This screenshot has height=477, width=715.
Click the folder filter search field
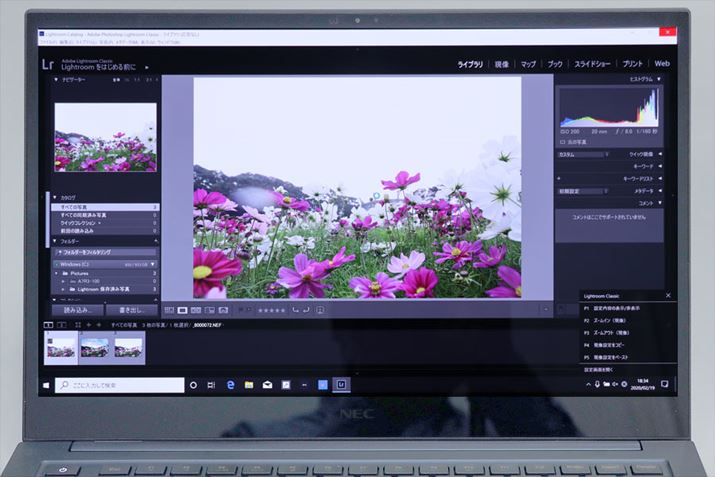106,252
